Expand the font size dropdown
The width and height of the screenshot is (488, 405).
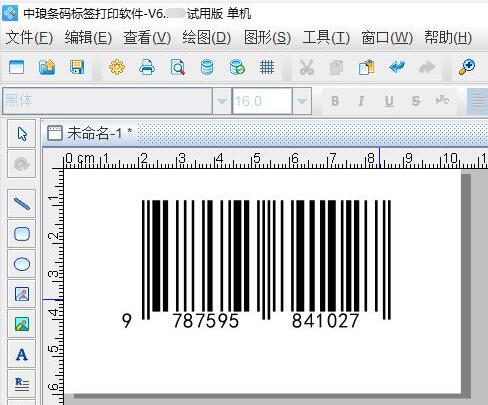coord(302,101)
